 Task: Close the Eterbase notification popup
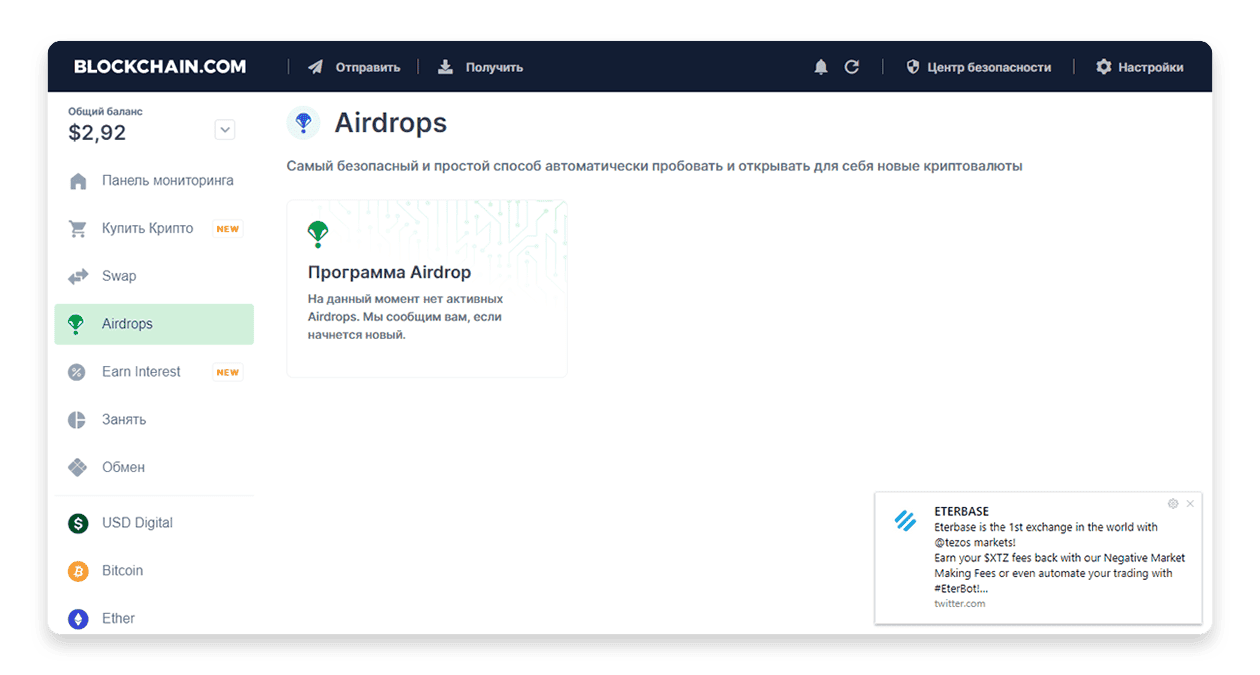(x=1190, y=504)
